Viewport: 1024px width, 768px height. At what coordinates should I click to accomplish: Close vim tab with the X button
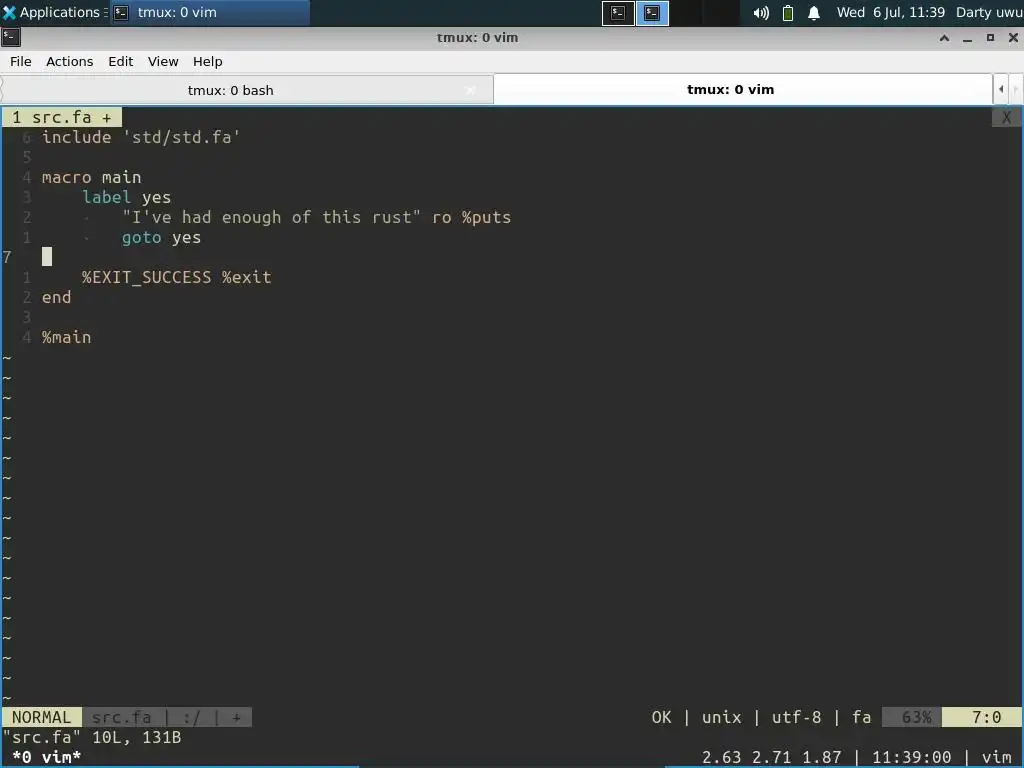[1006, 118]
